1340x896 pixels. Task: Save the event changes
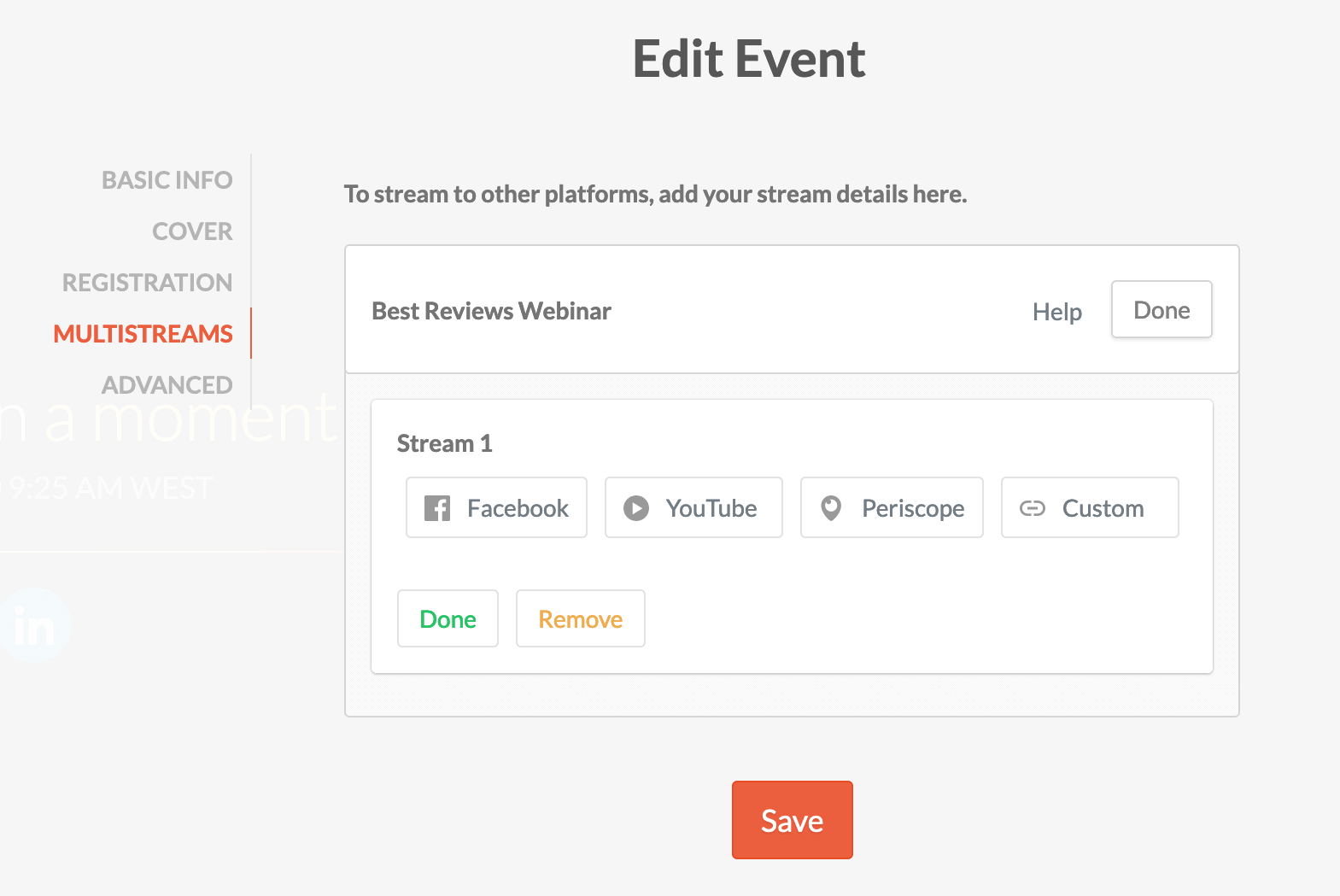(793, 820)
